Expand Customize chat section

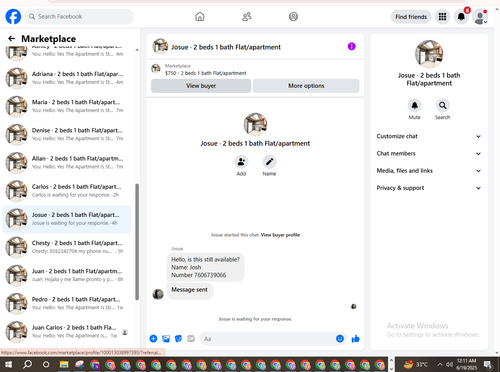429,136
